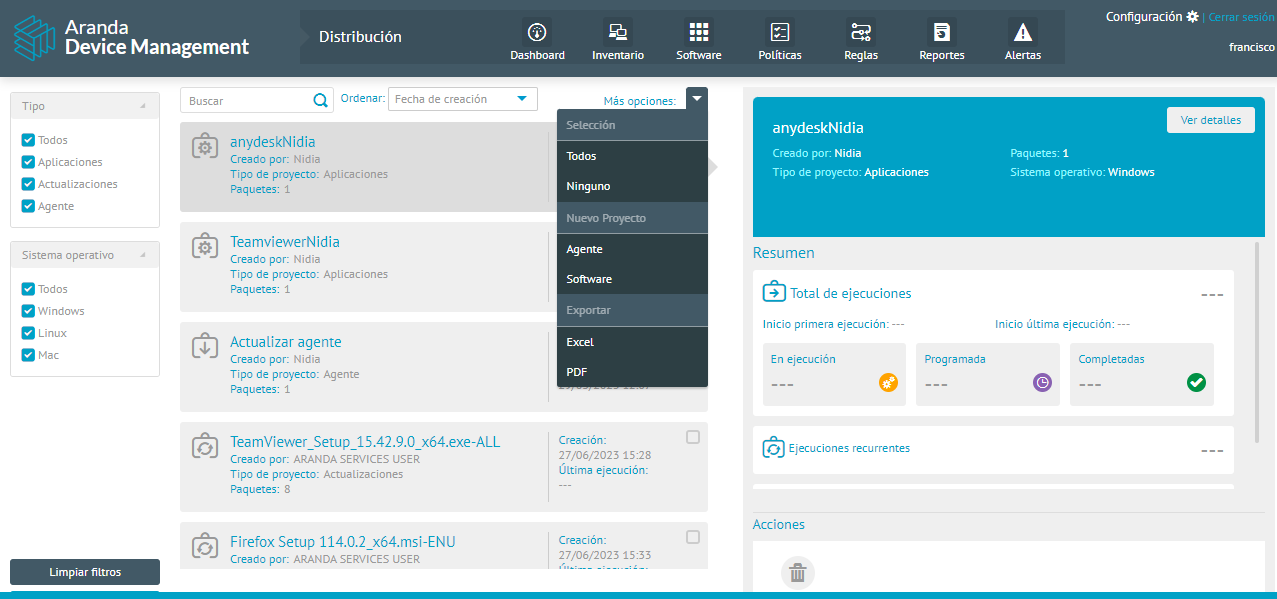Close the Más opciones dropdown arrow
Screen dimensions: 1277x599
point(697,98)
